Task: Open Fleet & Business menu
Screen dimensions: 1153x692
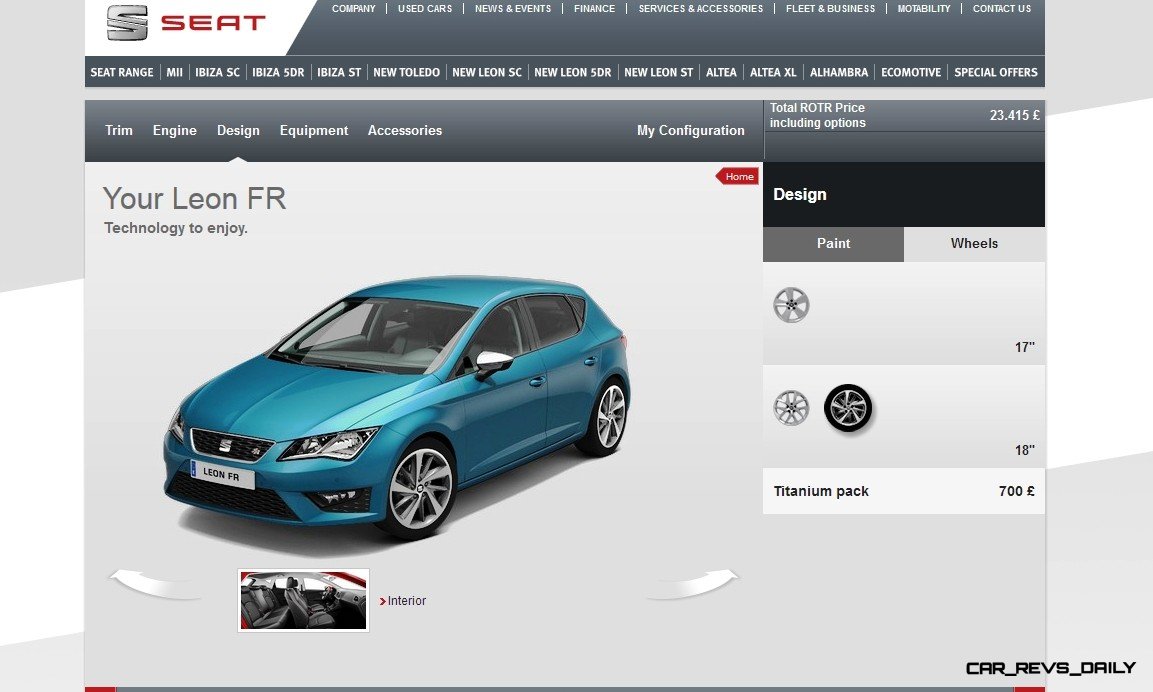Action: (x=830, y=9)
